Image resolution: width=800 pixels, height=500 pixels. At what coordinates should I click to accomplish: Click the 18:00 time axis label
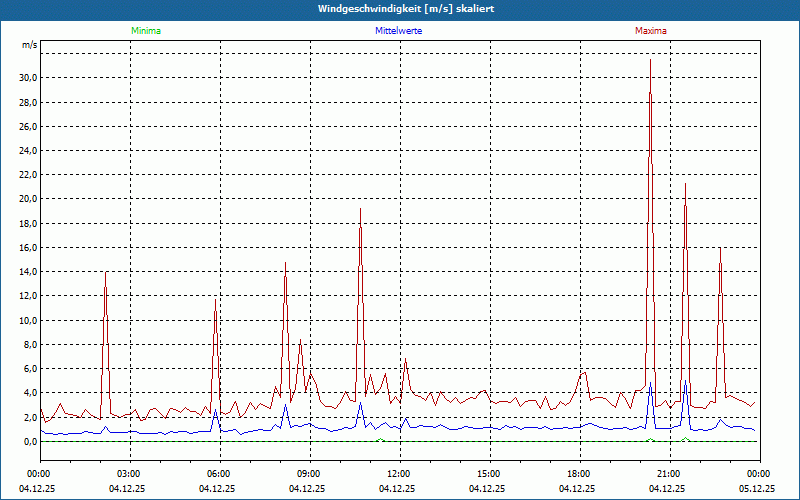coord(580,474)
